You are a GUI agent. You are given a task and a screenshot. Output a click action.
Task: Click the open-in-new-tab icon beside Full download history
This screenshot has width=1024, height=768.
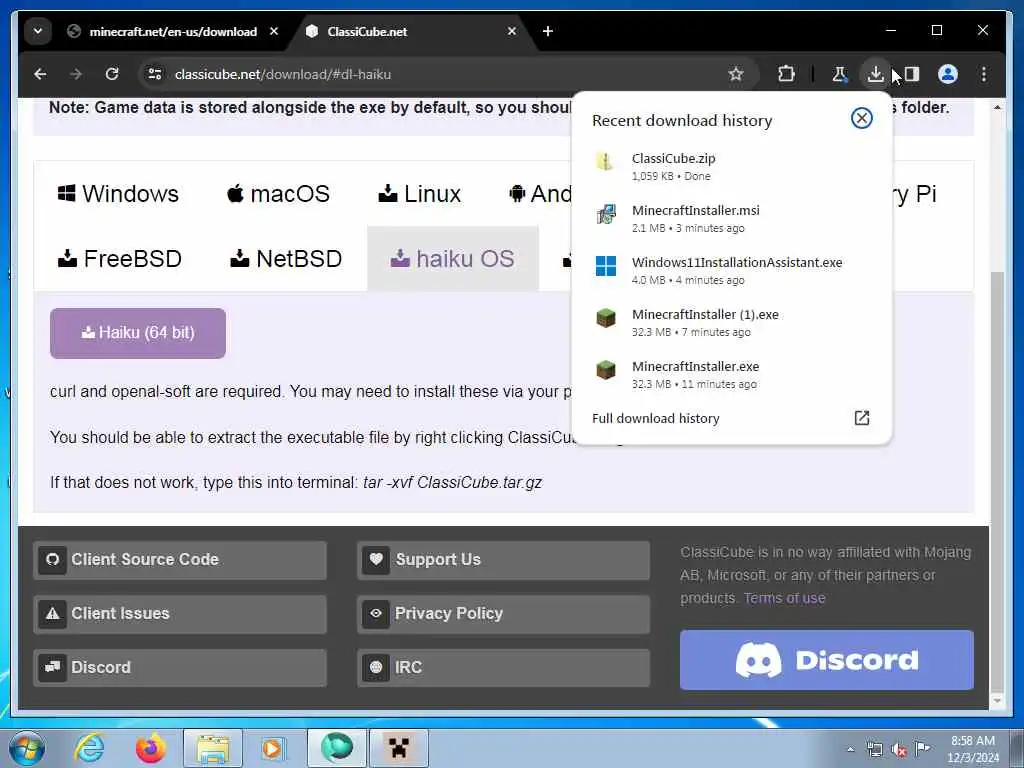[862, 418]
